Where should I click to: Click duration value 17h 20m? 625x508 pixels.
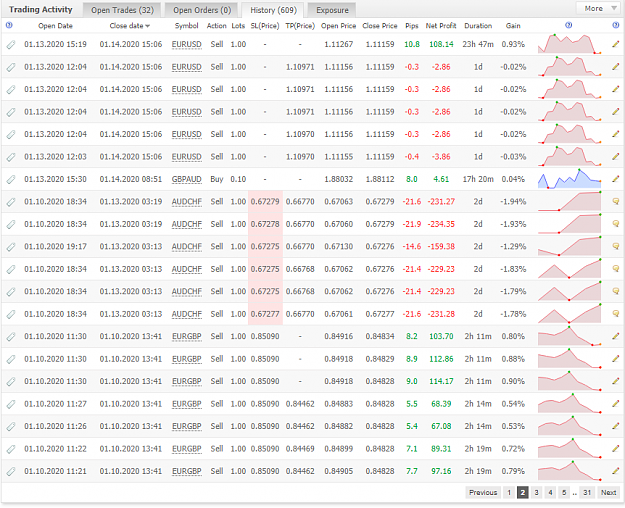tap(478, 179)
